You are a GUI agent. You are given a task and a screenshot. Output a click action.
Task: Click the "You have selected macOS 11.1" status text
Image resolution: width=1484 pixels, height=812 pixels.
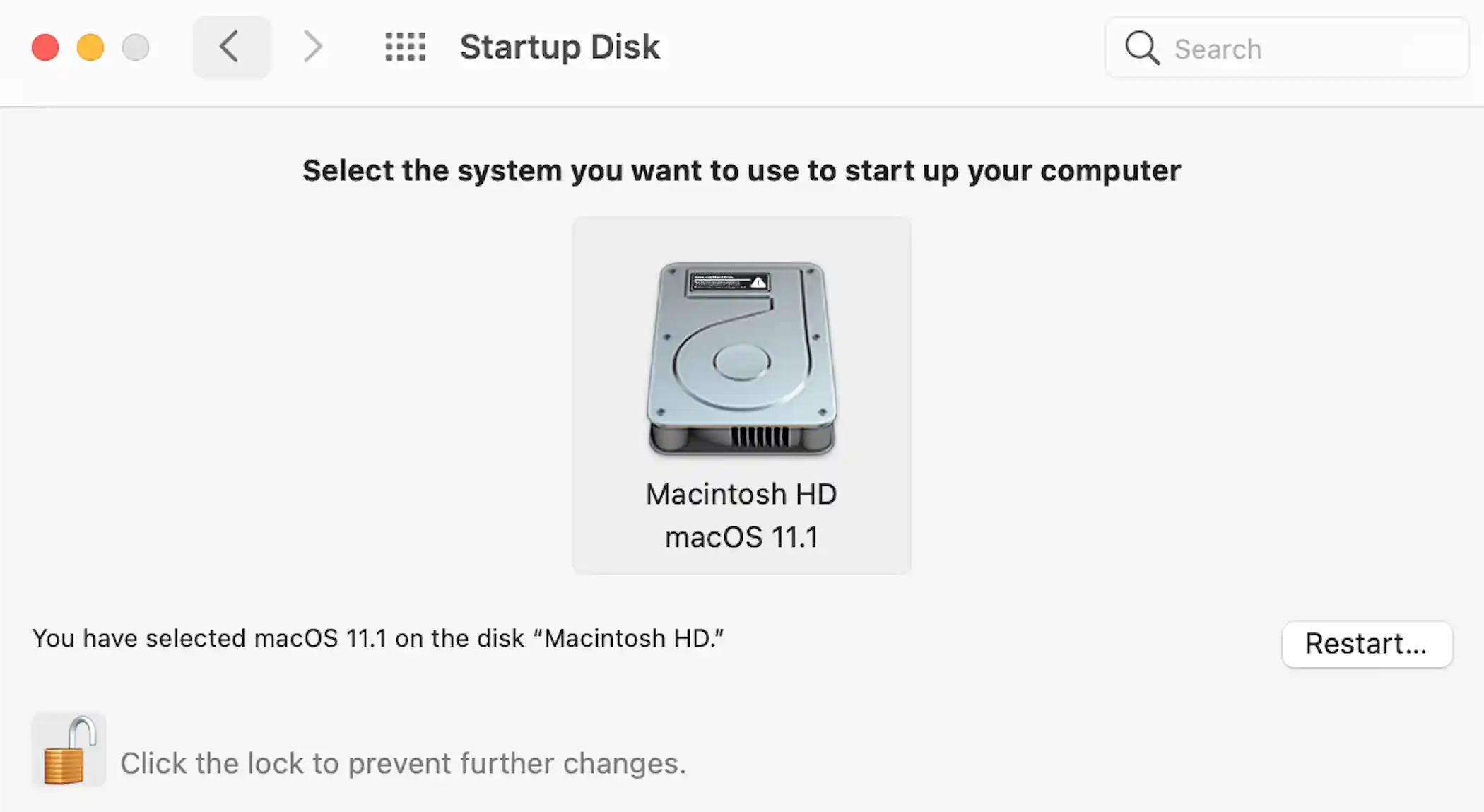(x=378, y=638)
